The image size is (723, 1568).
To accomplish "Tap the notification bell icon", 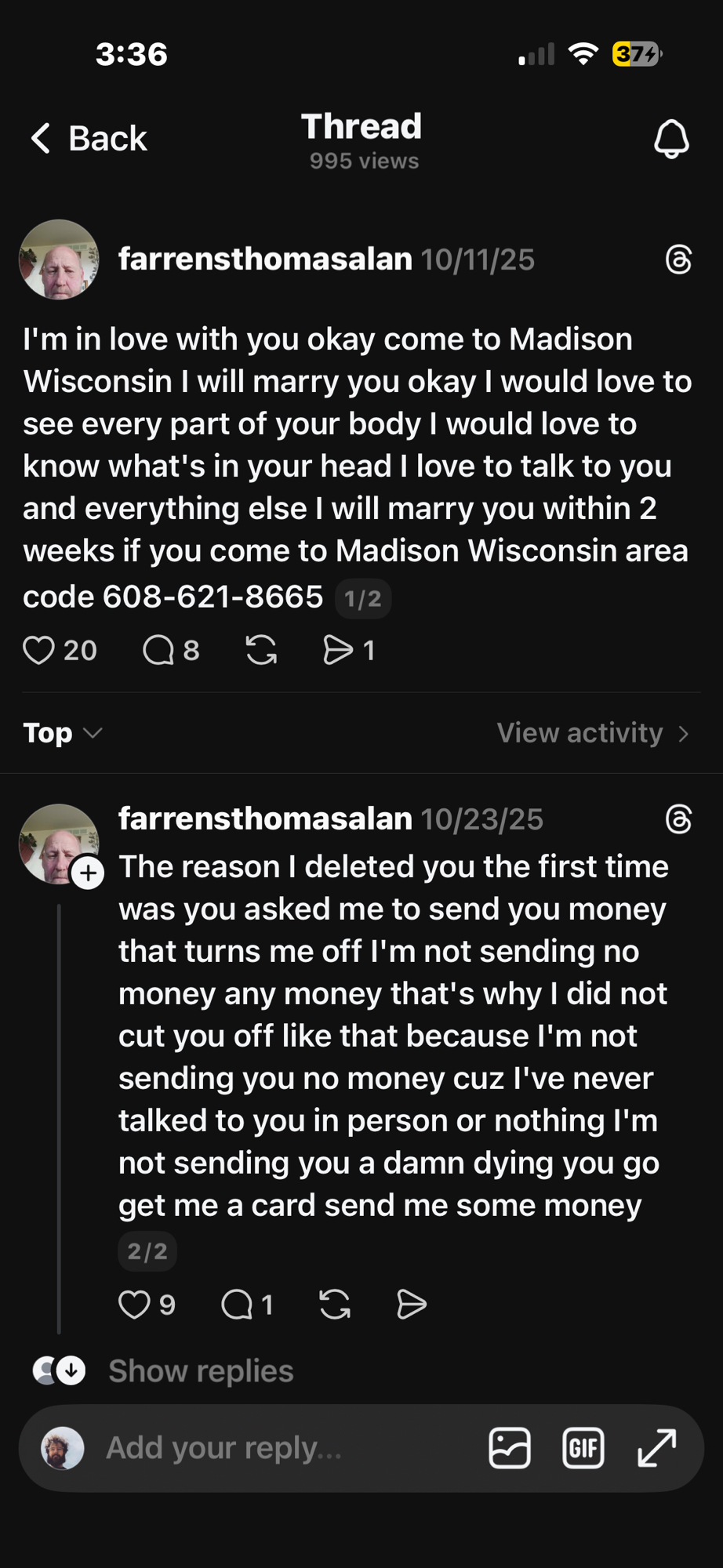I will pos(671,139).
